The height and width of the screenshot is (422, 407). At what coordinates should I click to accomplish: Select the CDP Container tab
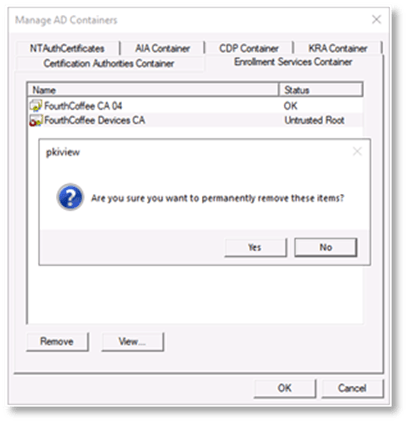(x=249, y=48)
